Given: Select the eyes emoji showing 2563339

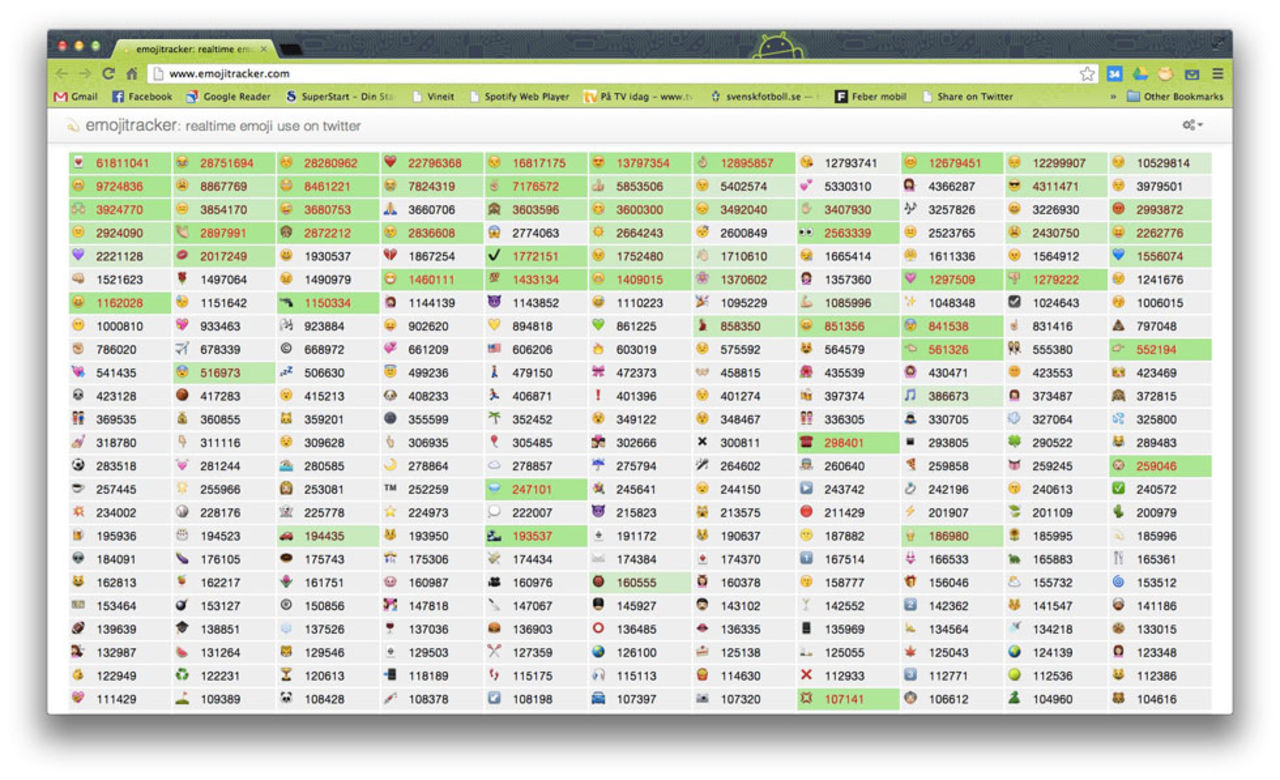Looking at the screenshot, I should [x=806, y=233].
